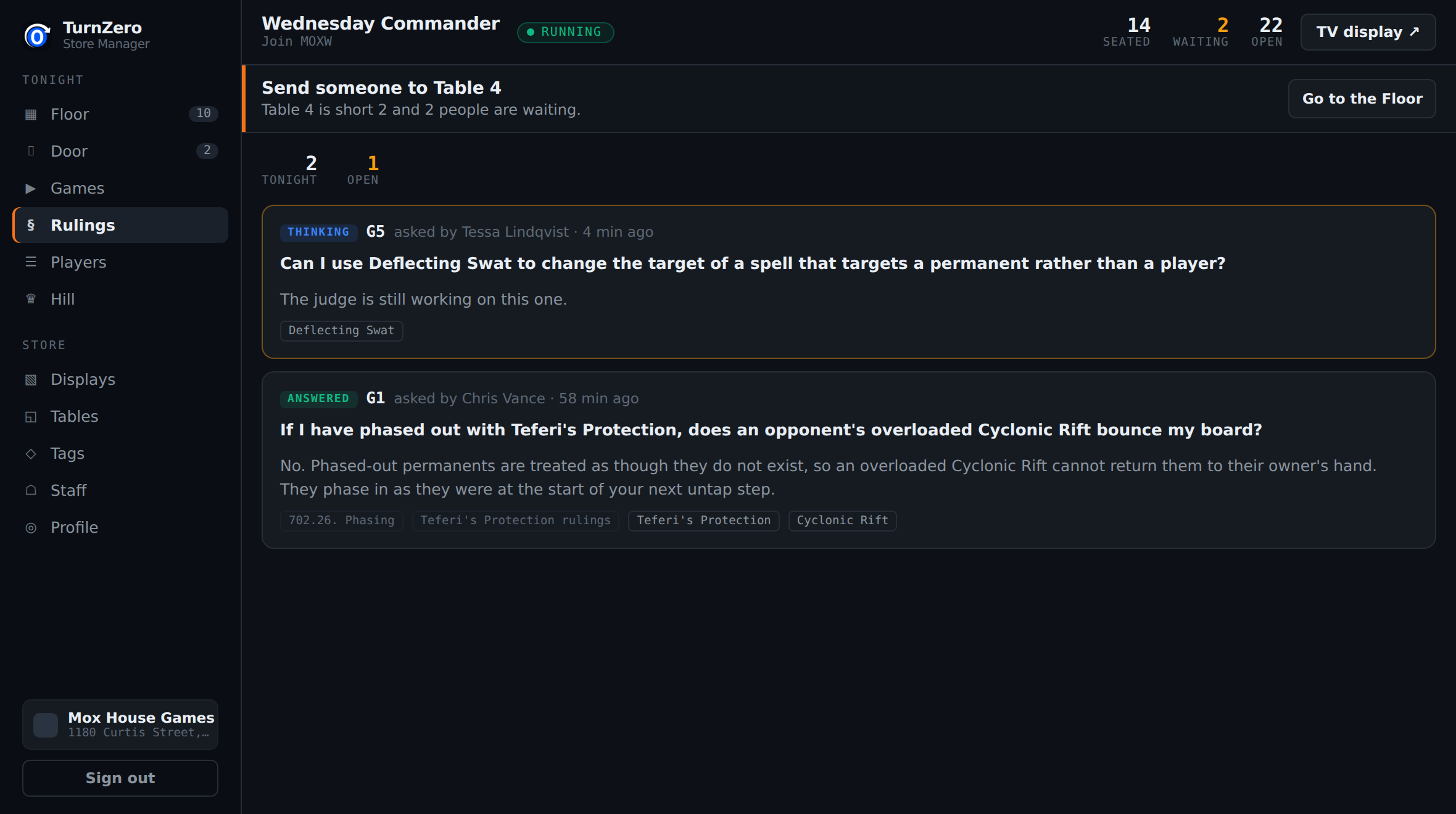Image resolution: width=1456 pixels, height=814 pixels.
Task: Switch to the Rulings section
Action: 120,225
